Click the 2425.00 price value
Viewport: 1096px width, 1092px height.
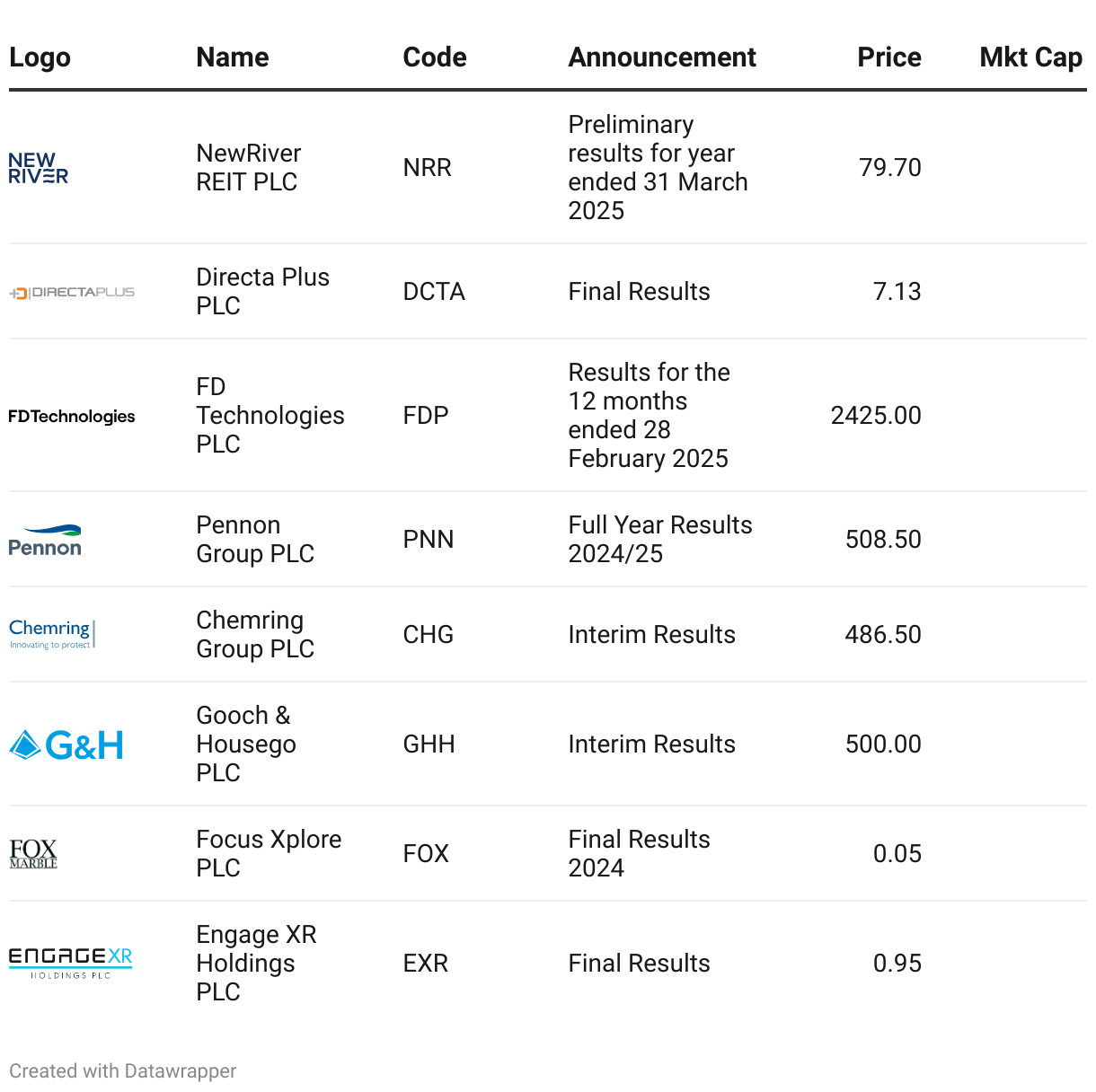(876, 416)
